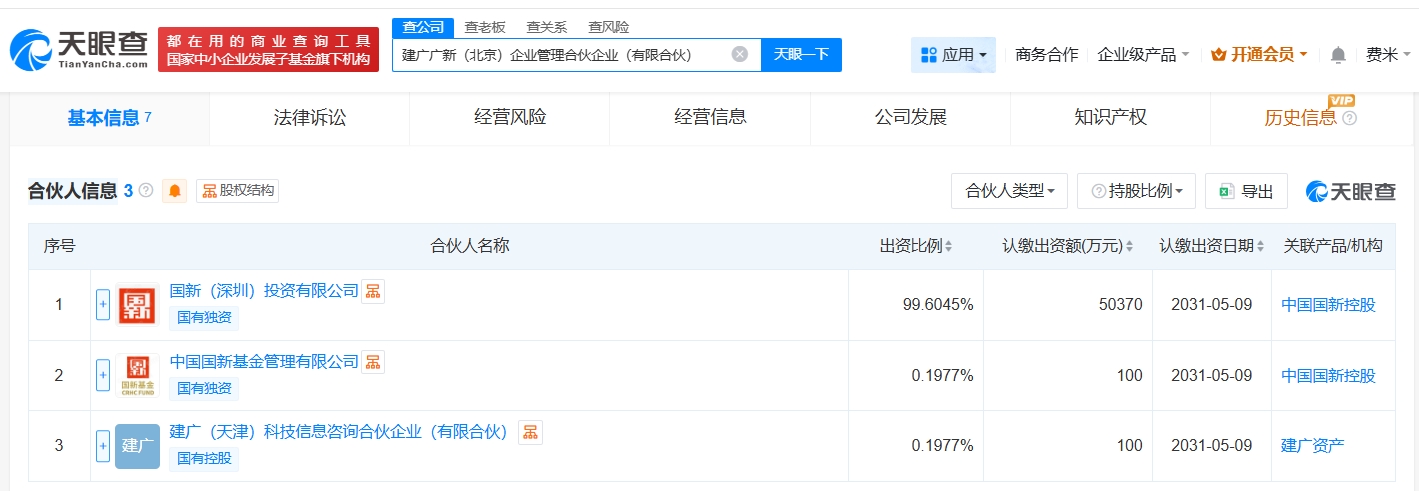
Task: Click the 国有控股 tag in row 3
Action: pos(204,458)
